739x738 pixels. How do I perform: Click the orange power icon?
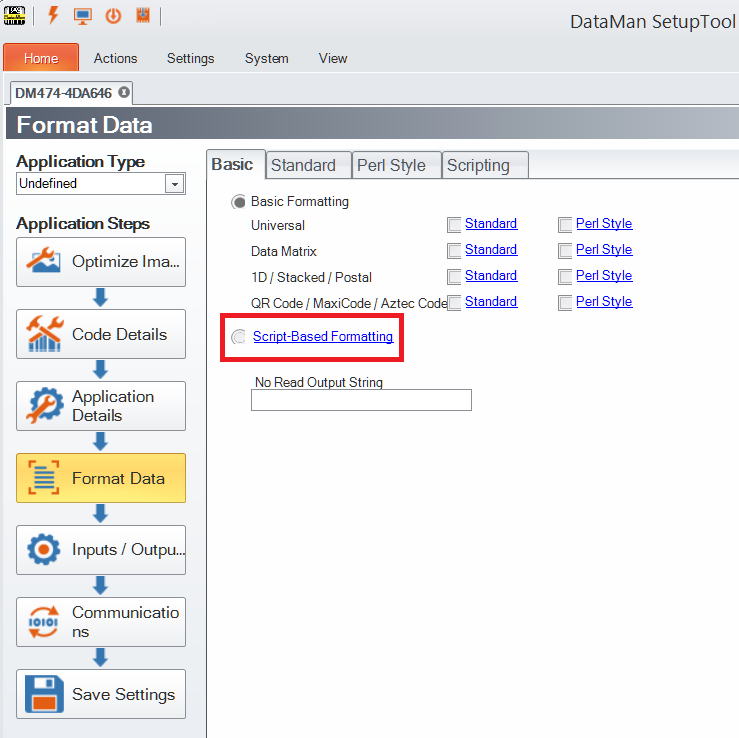[113, 16]
